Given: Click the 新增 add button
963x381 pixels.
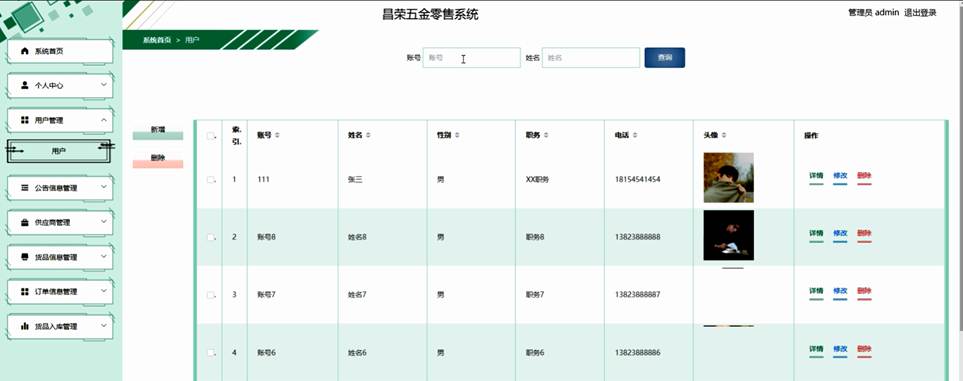Looking at the screenshot, I should pyautogui.click(x=158, y=133).
